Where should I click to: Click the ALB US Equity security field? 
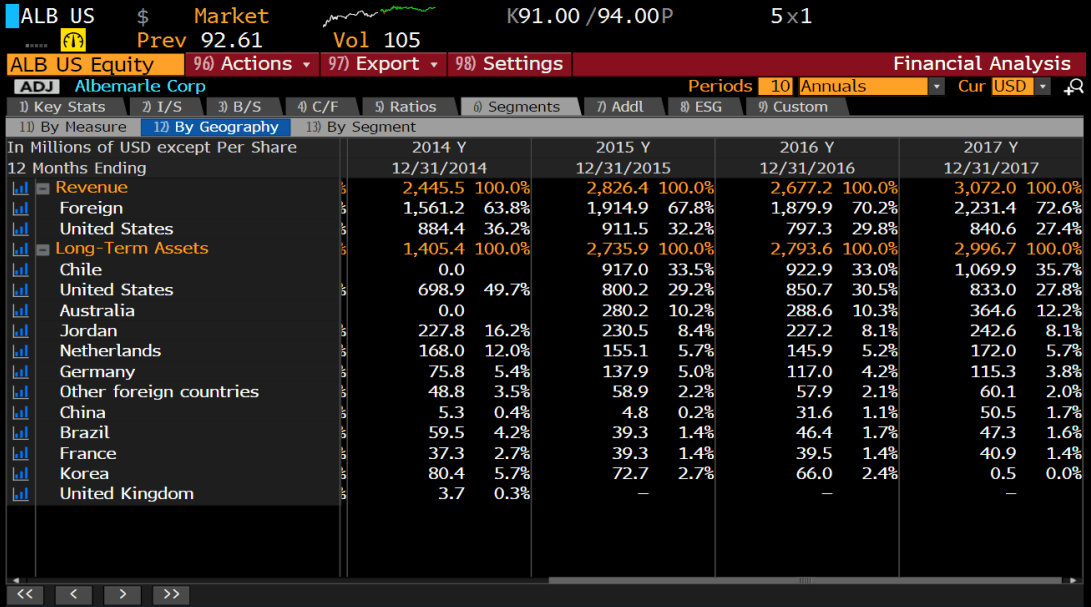[x=95, y=65]
